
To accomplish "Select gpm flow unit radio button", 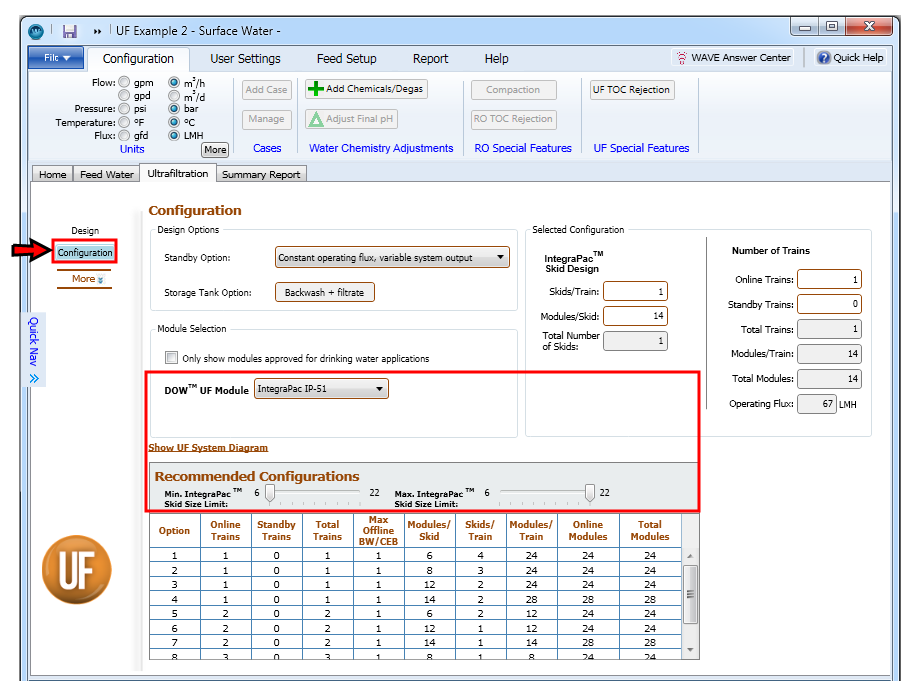I will tap(124, 83).
